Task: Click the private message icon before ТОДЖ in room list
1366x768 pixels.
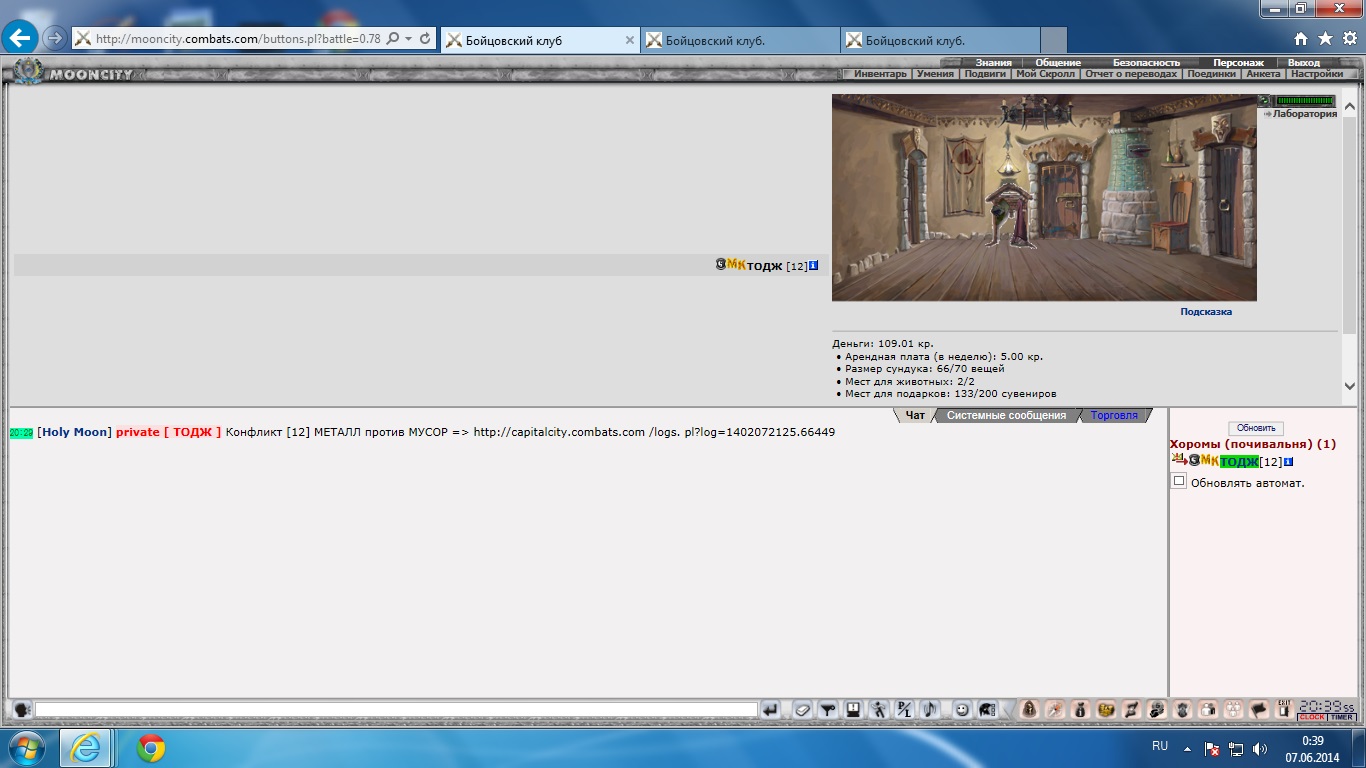Action: click(x=1178, y=460)
